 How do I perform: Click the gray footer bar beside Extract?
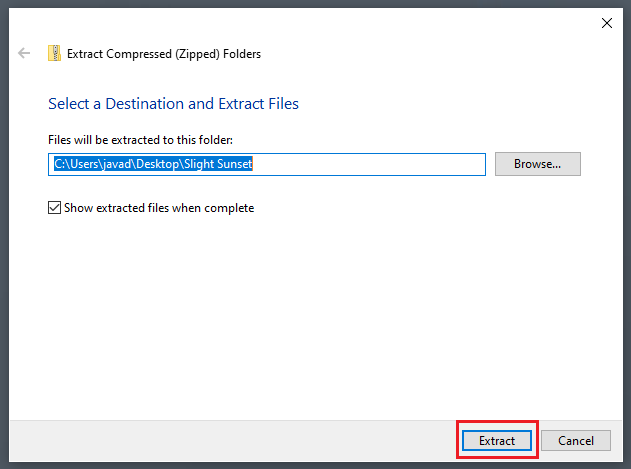point(233,441)
